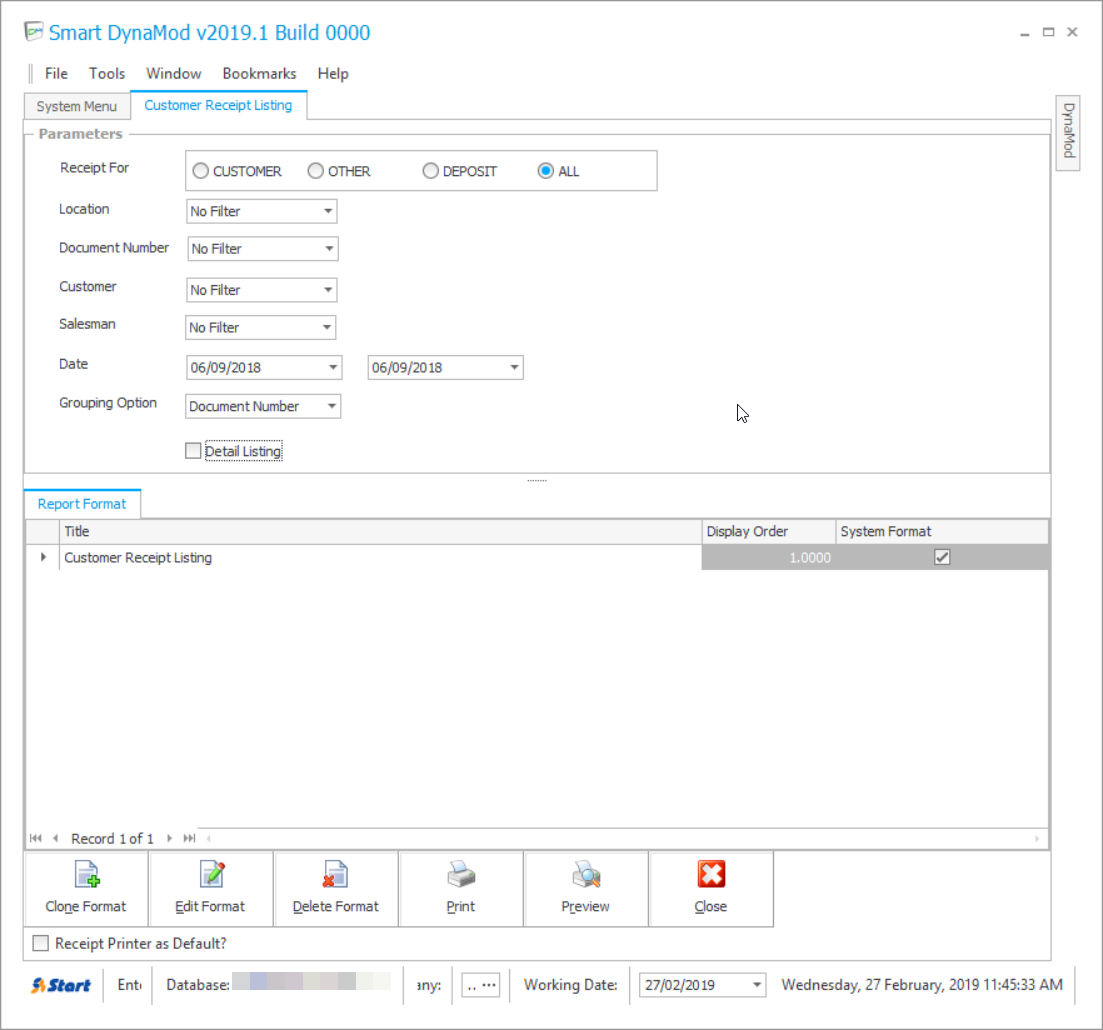Sort by the System Format column header
This screenshot has height=1030, width=1103.
pos(942,531)
